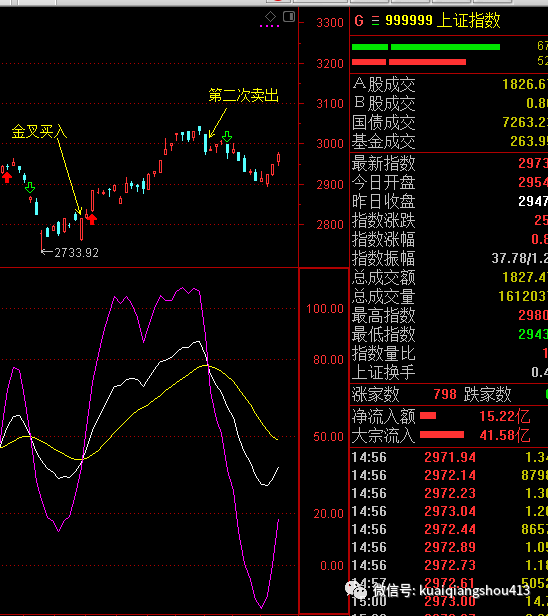
Task: Click the red bar beside 净流入额
Action: click(x=428, y=416)
